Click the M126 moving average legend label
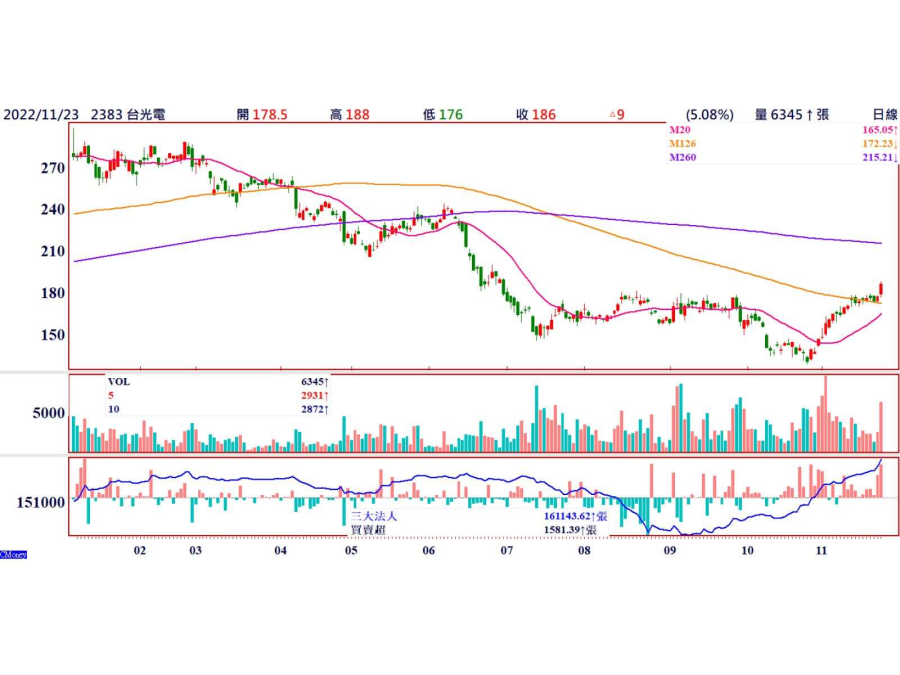900x675 pixels. (682, 144)
